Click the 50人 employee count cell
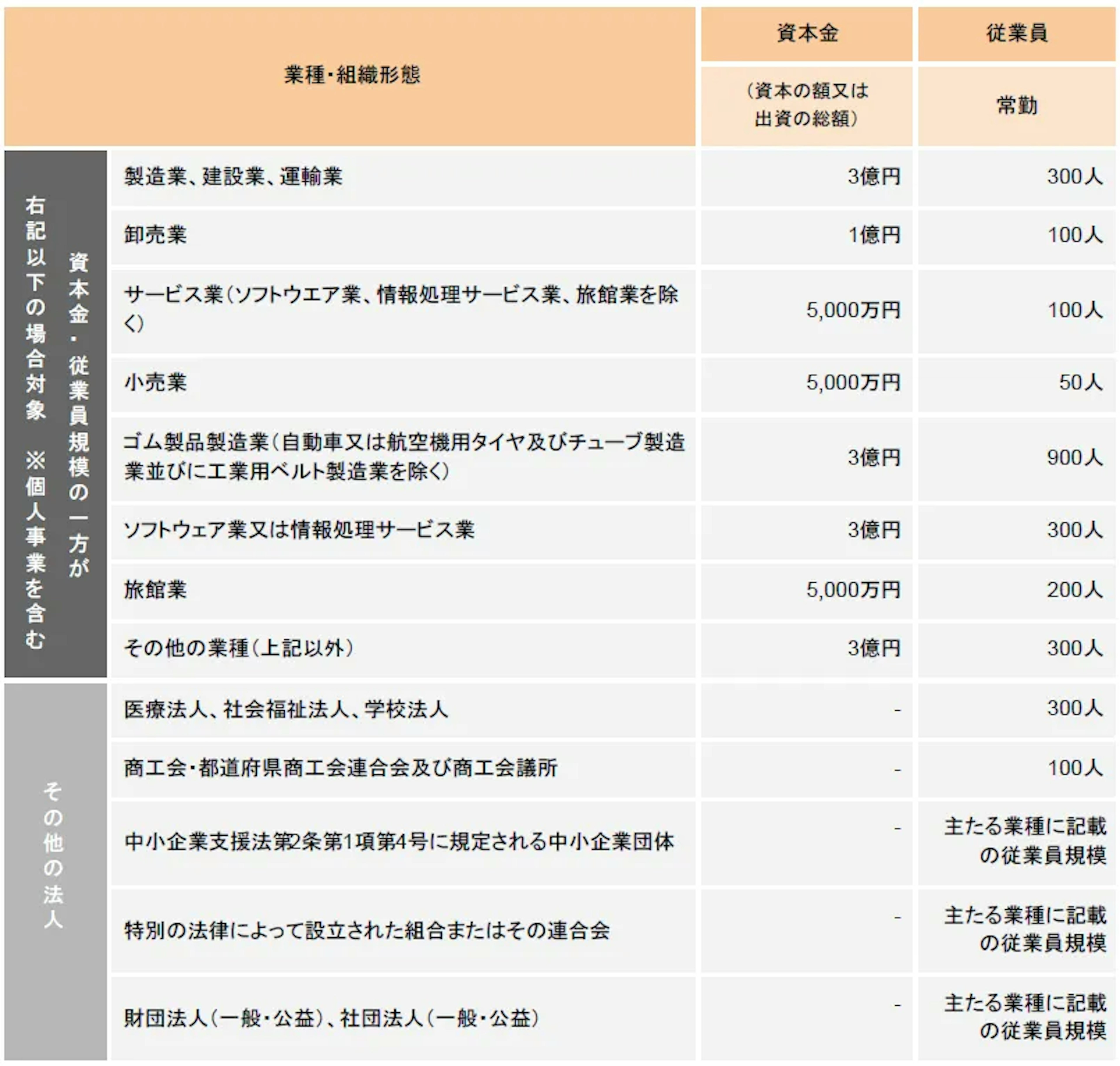 (x=1080, y=382)
